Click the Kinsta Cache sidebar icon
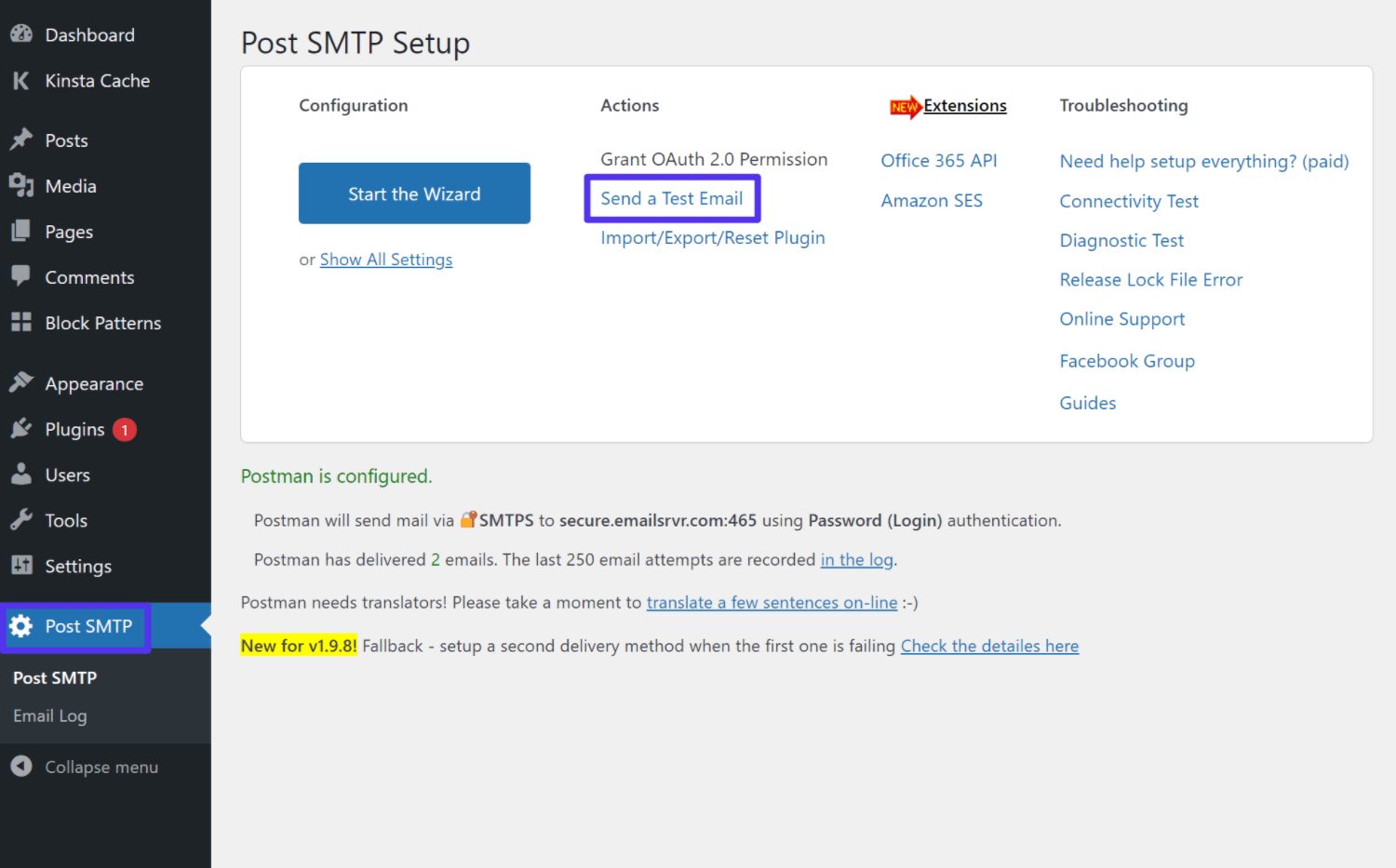This screenshot has height=868, width=1396. click(20, 80)
